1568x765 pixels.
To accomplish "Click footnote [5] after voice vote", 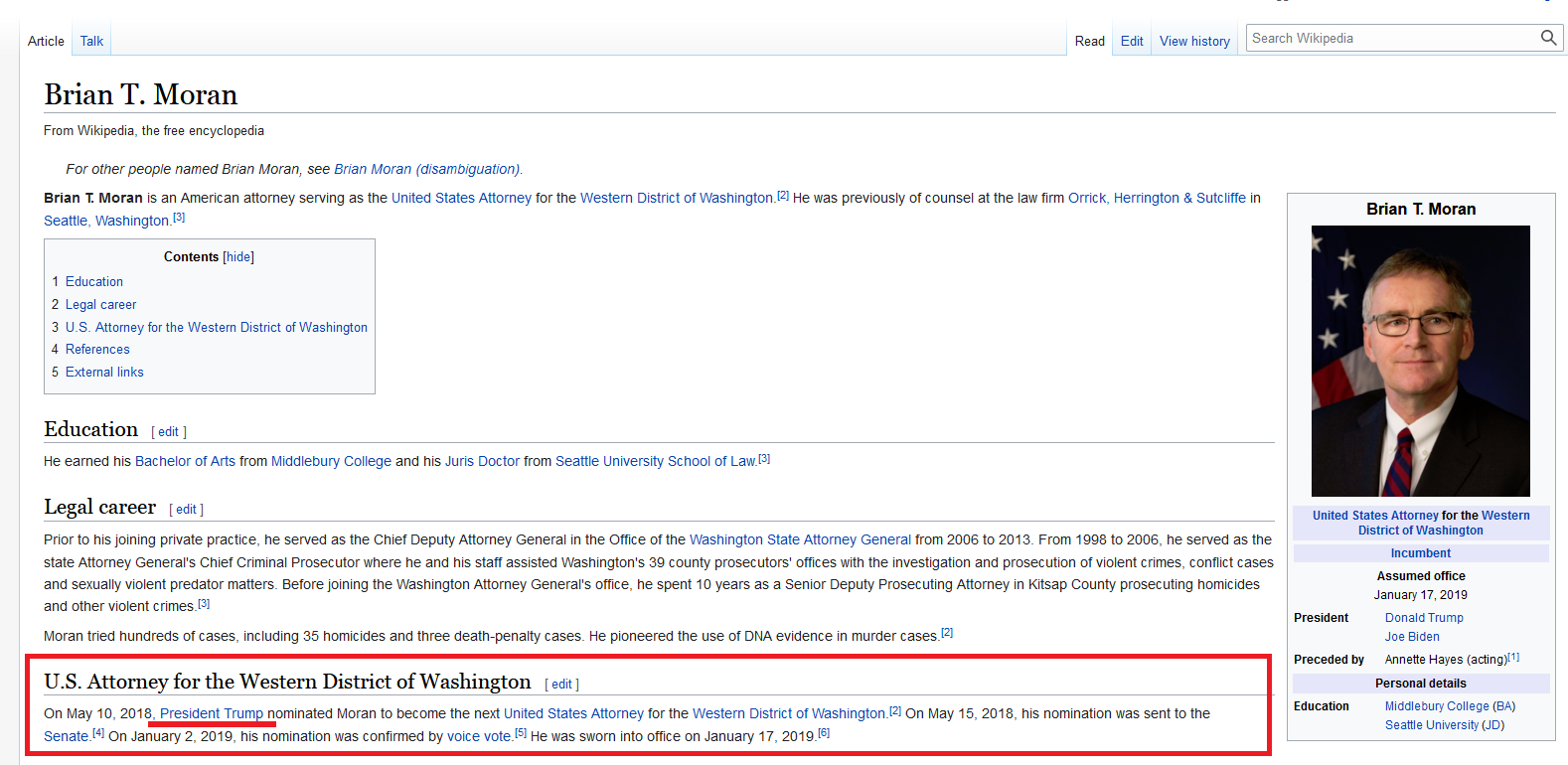I will tap(521, 733).
